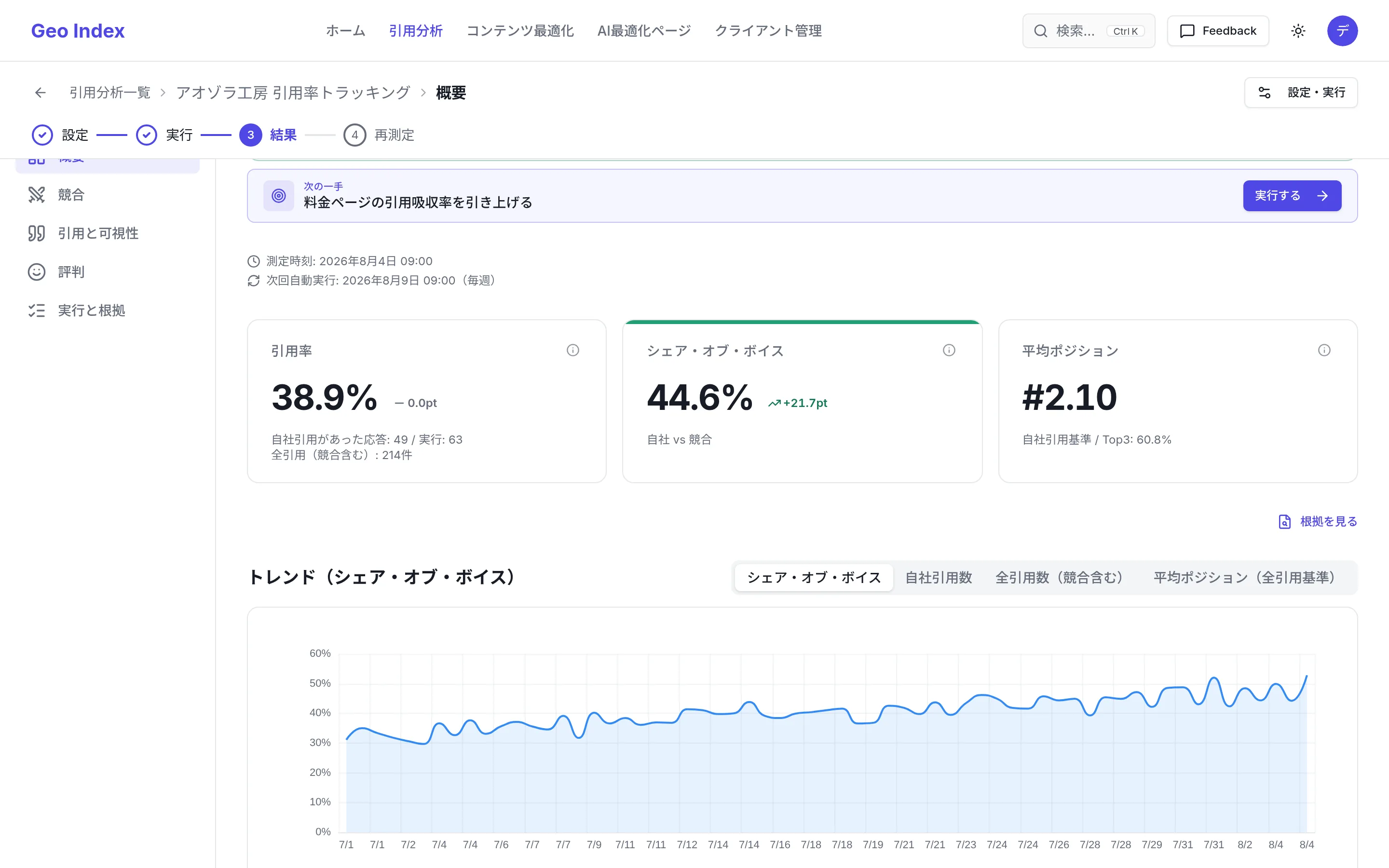Click the 料金ページの引用吸収率を引き上げる text
The width and height of the screenshot is (1389, 868).
(418, 203)
